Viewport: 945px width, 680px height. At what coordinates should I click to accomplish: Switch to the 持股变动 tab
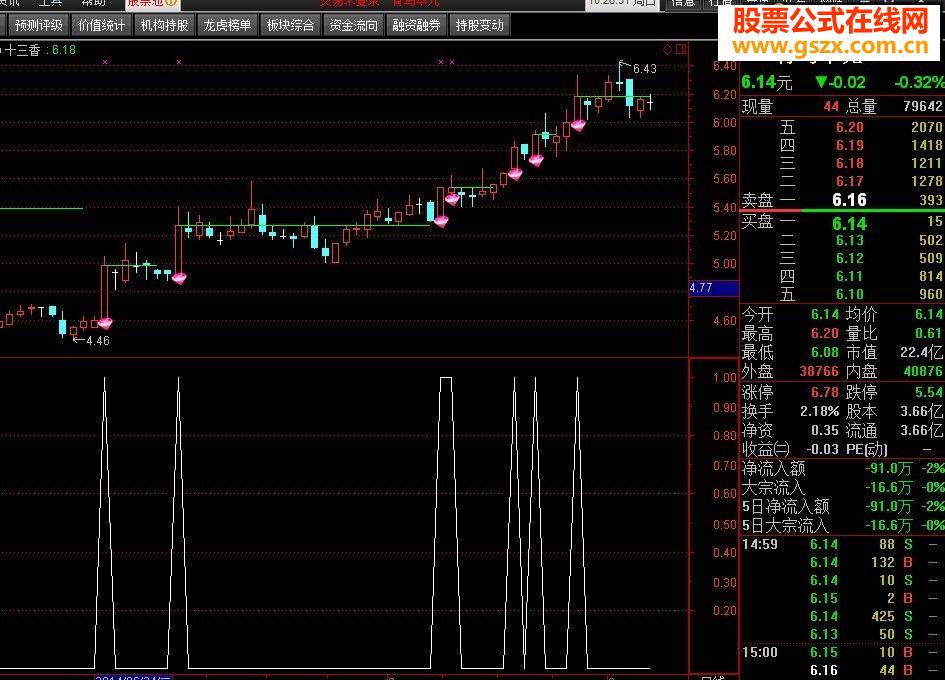click(479, 25)
